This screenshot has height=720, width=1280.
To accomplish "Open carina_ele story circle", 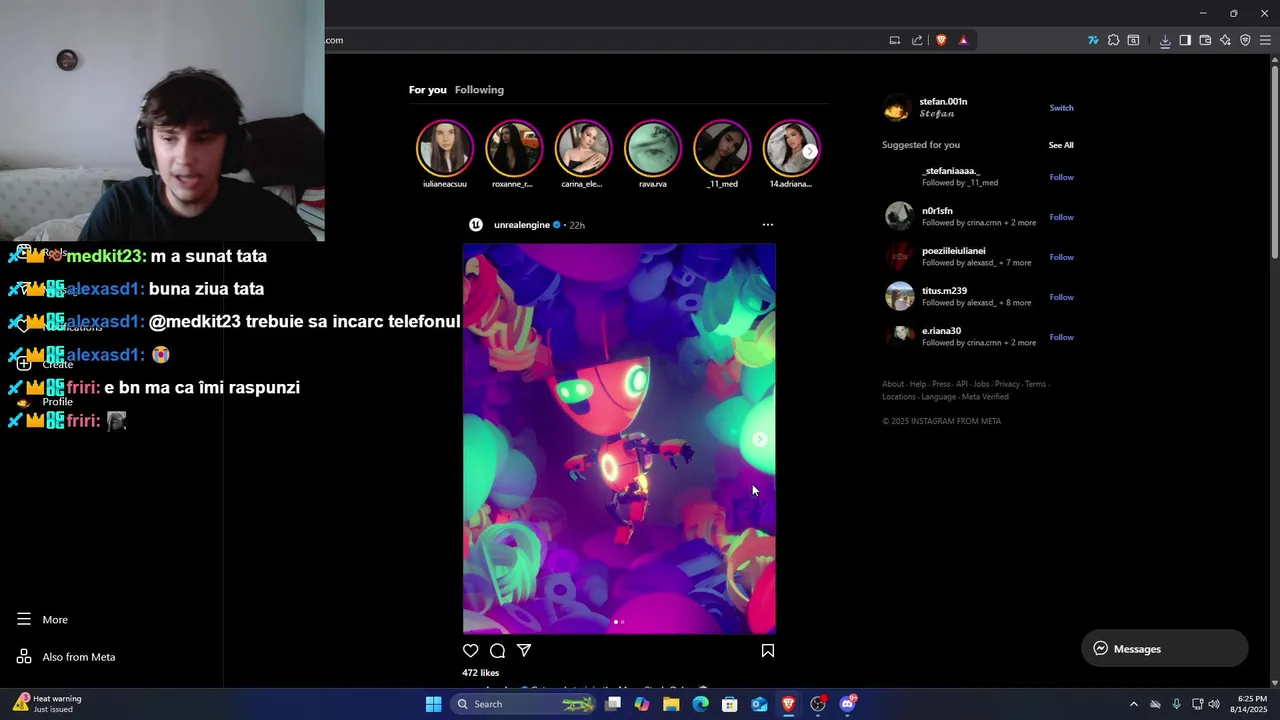I will [x=583, y=148].
